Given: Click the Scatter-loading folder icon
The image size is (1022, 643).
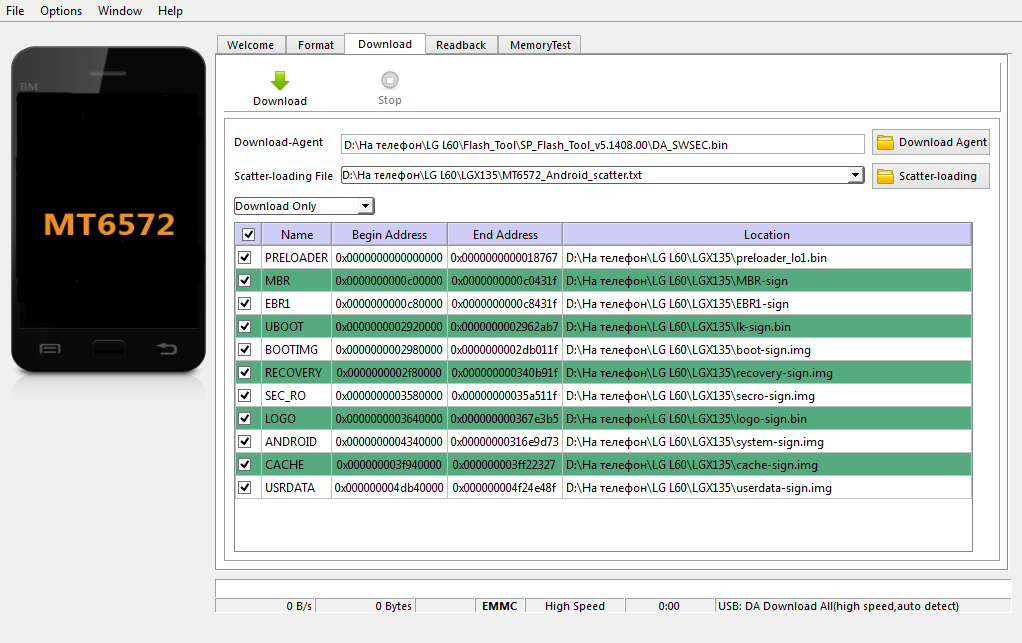Looking at the screenshot, I should 885,177.
